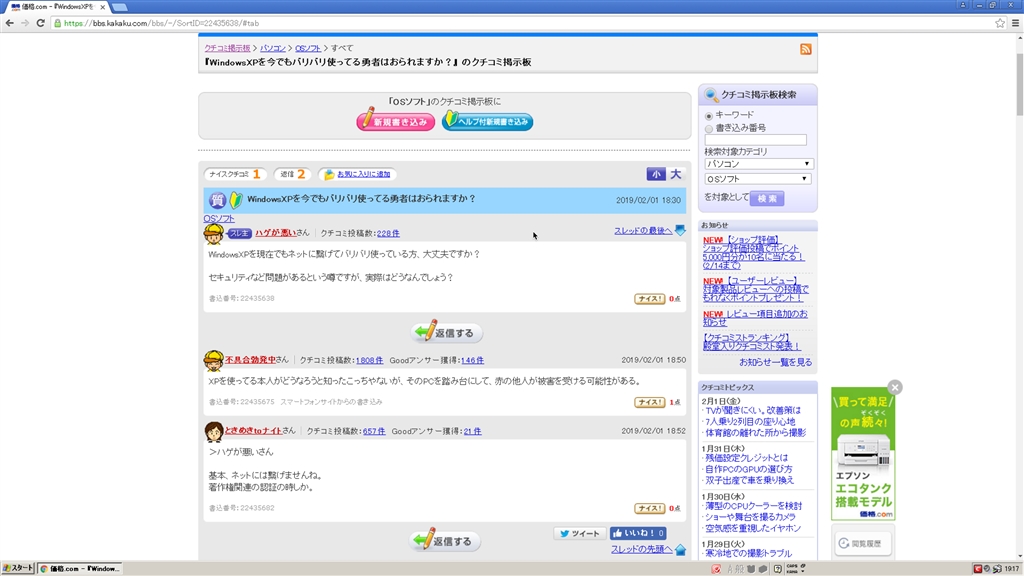
Task: Click the ツイート Twitter button
Action: pyautogui.click(x=579, y=534)
